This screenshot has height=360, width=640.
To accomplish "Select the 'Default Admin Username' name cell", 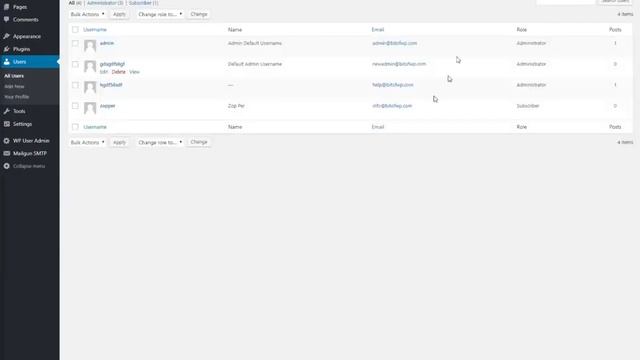I will pos(255,64).
